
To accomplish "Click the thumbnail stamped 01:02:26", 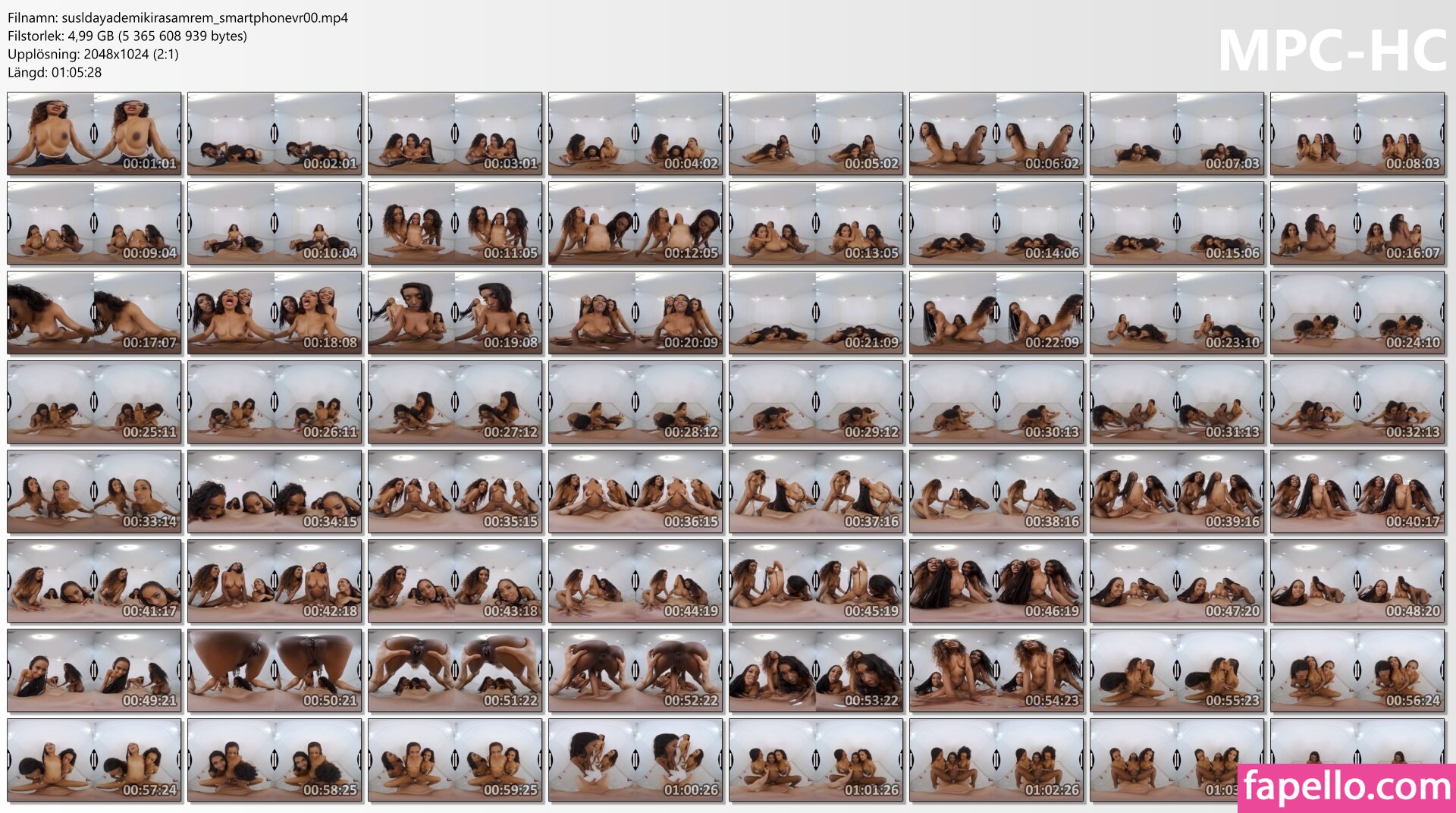I will 996,761.
